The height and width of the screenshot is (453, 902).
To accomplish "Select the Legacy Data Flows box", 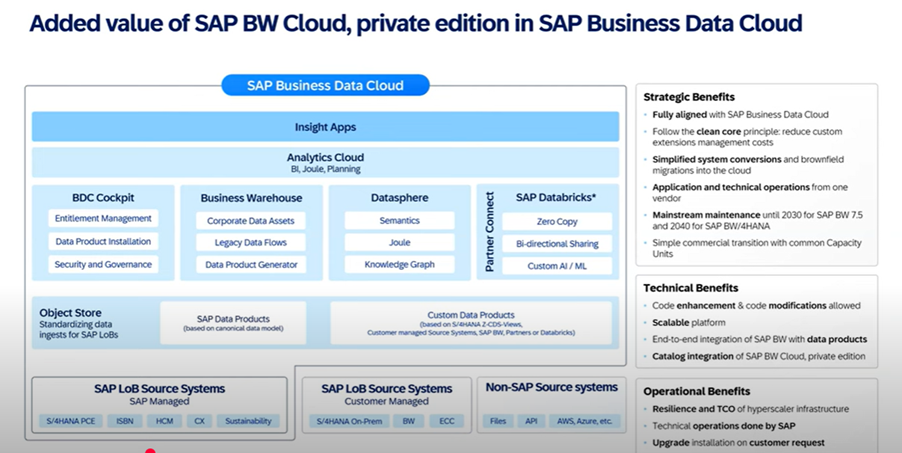I will tap(251, 243).
